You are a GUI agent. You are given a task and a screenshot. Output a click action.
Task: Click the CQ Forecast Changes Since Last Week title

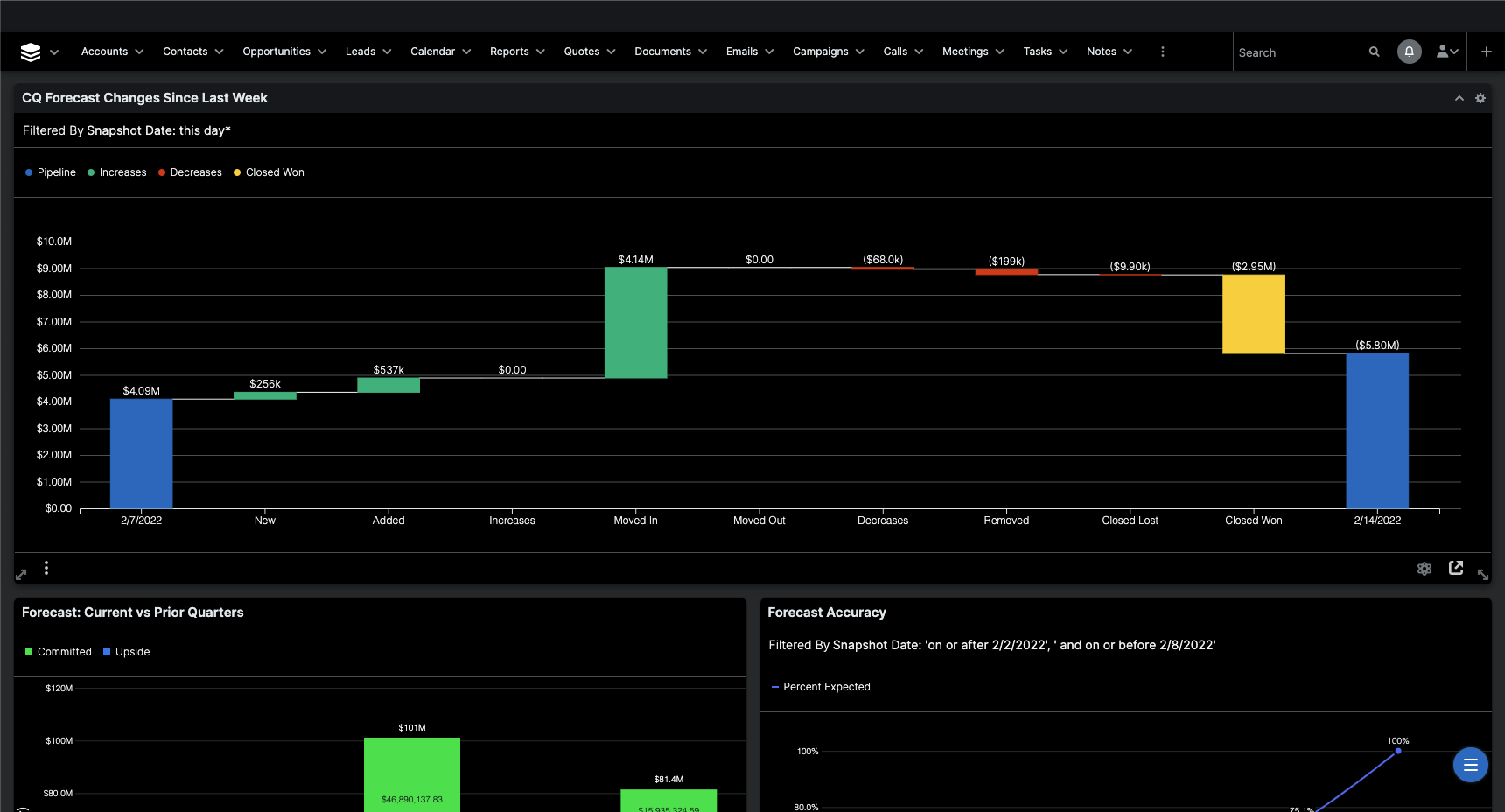click(x=144, y=98)
